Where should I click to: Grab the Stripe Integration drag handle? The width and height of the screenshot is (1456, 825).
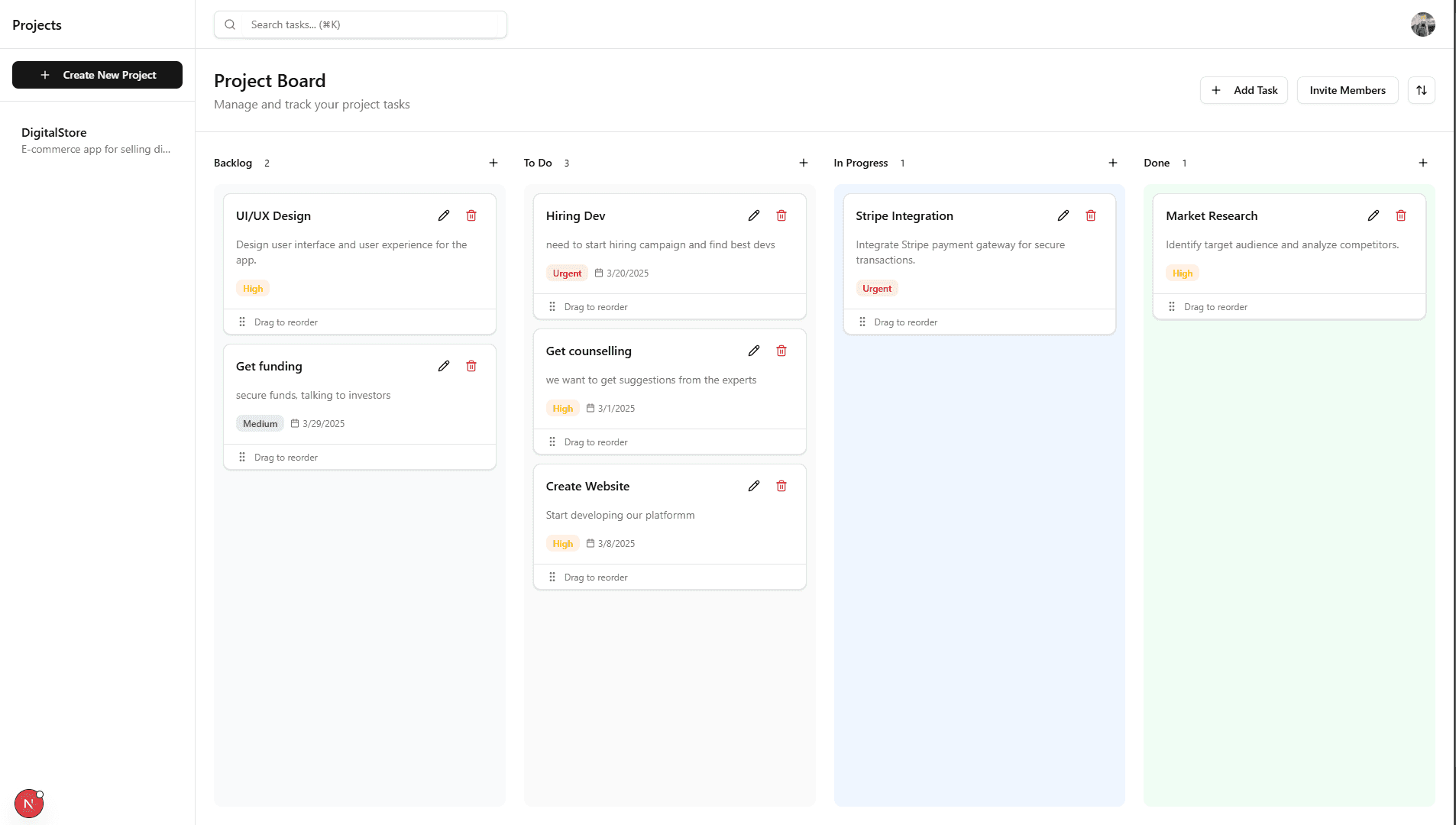[862, 322]
